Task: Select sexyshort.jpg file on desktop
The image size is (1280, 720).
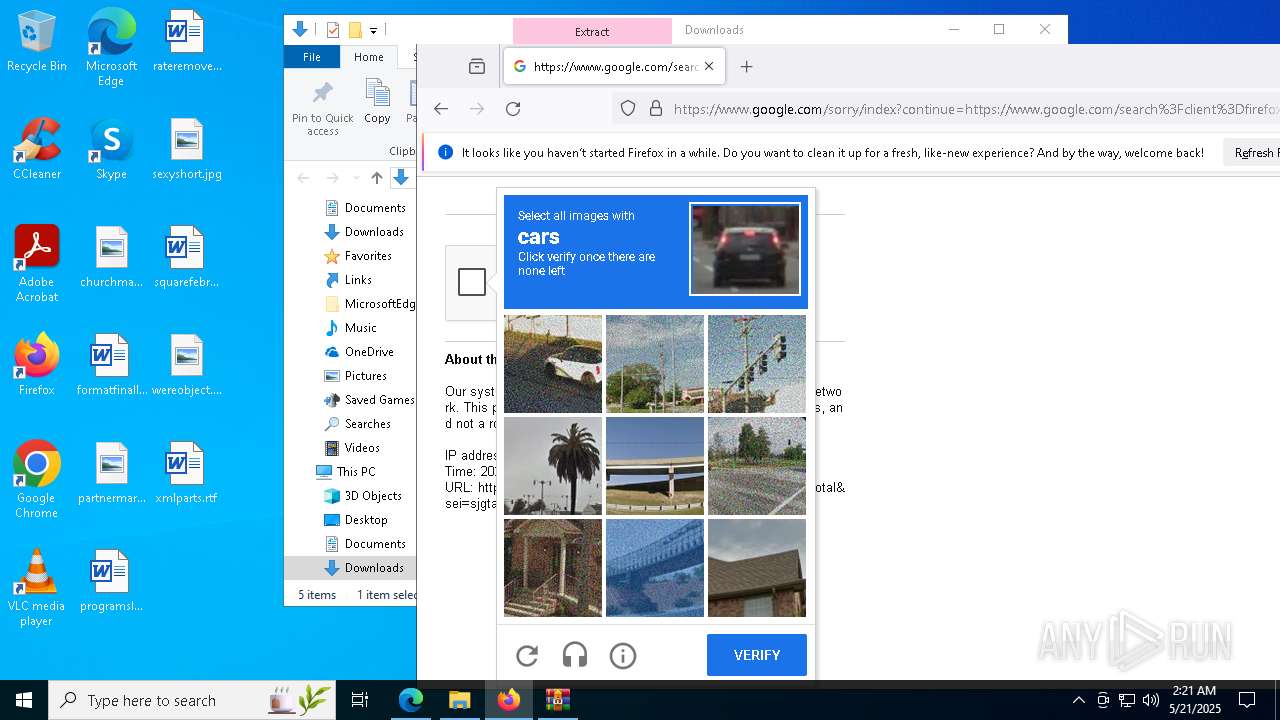Action: coord(186,150)
